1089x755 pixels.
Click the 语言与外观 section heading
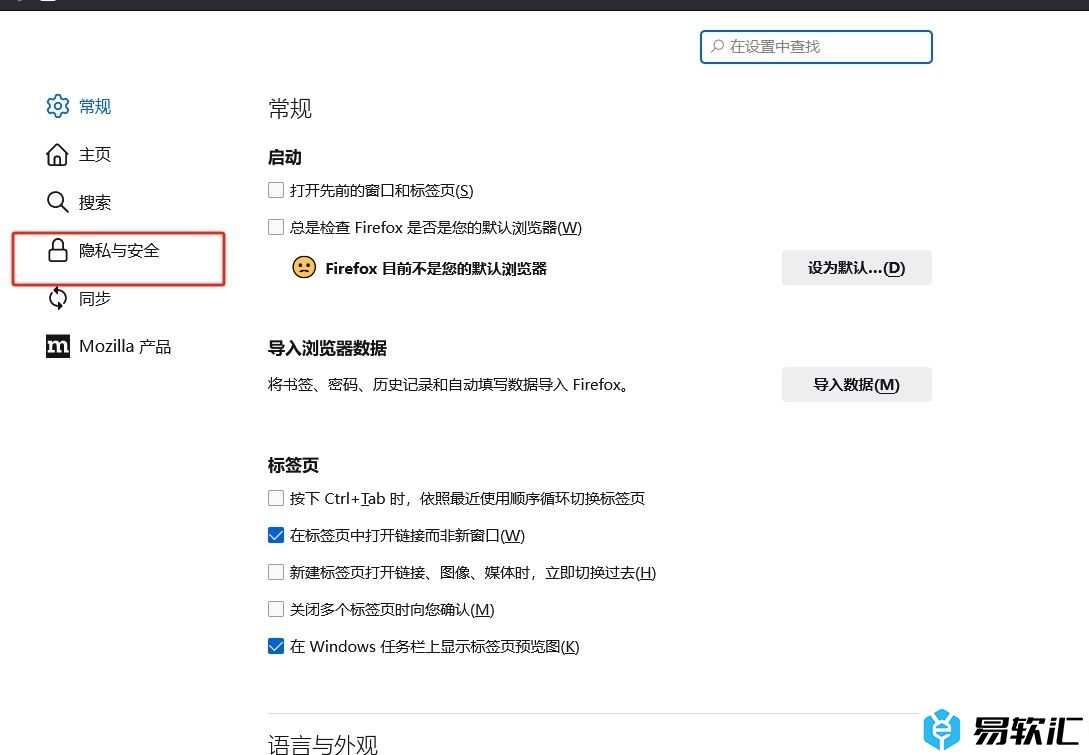tap(323, 745)
